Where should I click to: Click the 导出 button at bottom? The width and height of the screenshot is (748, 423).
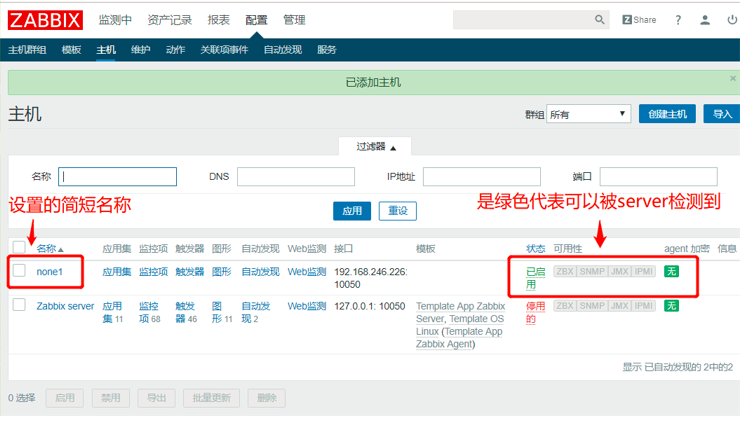[156, 398]
